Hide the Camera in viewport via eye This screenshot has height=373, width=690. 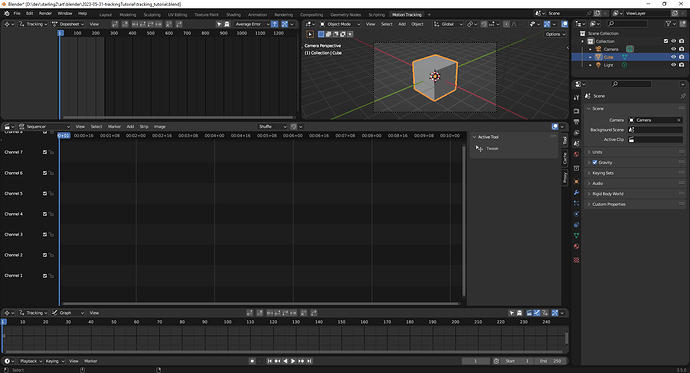click(673, 49)
